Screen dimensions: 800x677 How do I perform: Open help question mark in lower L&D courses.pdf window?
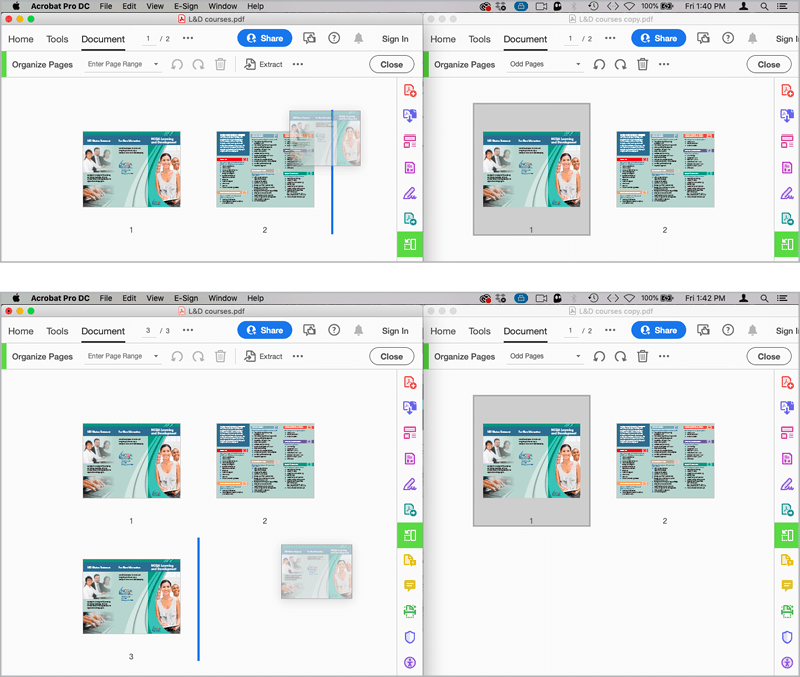click(x=334, y=330)
